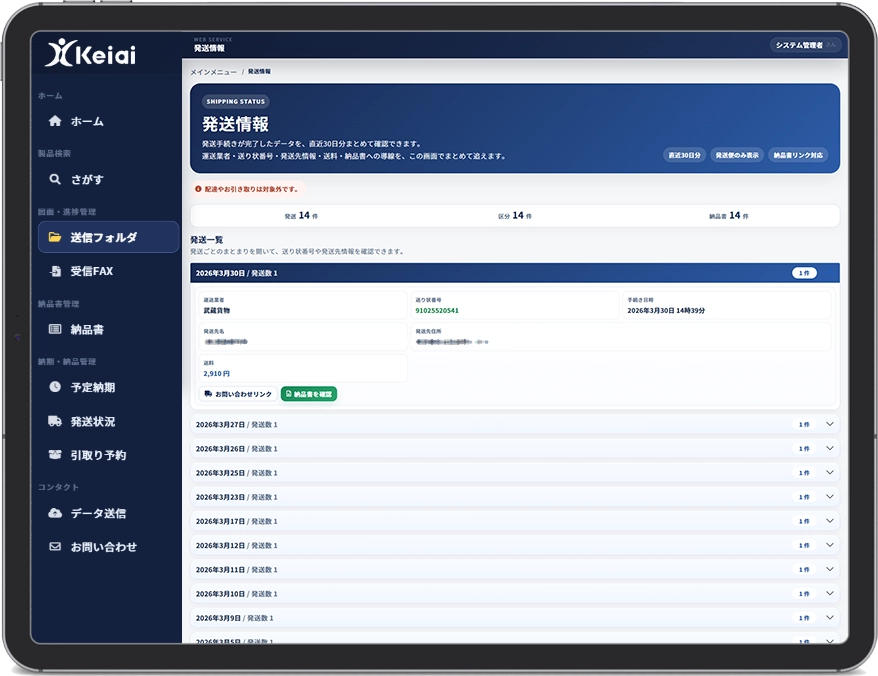Open 納品書 menu item

tap(109, 329)
